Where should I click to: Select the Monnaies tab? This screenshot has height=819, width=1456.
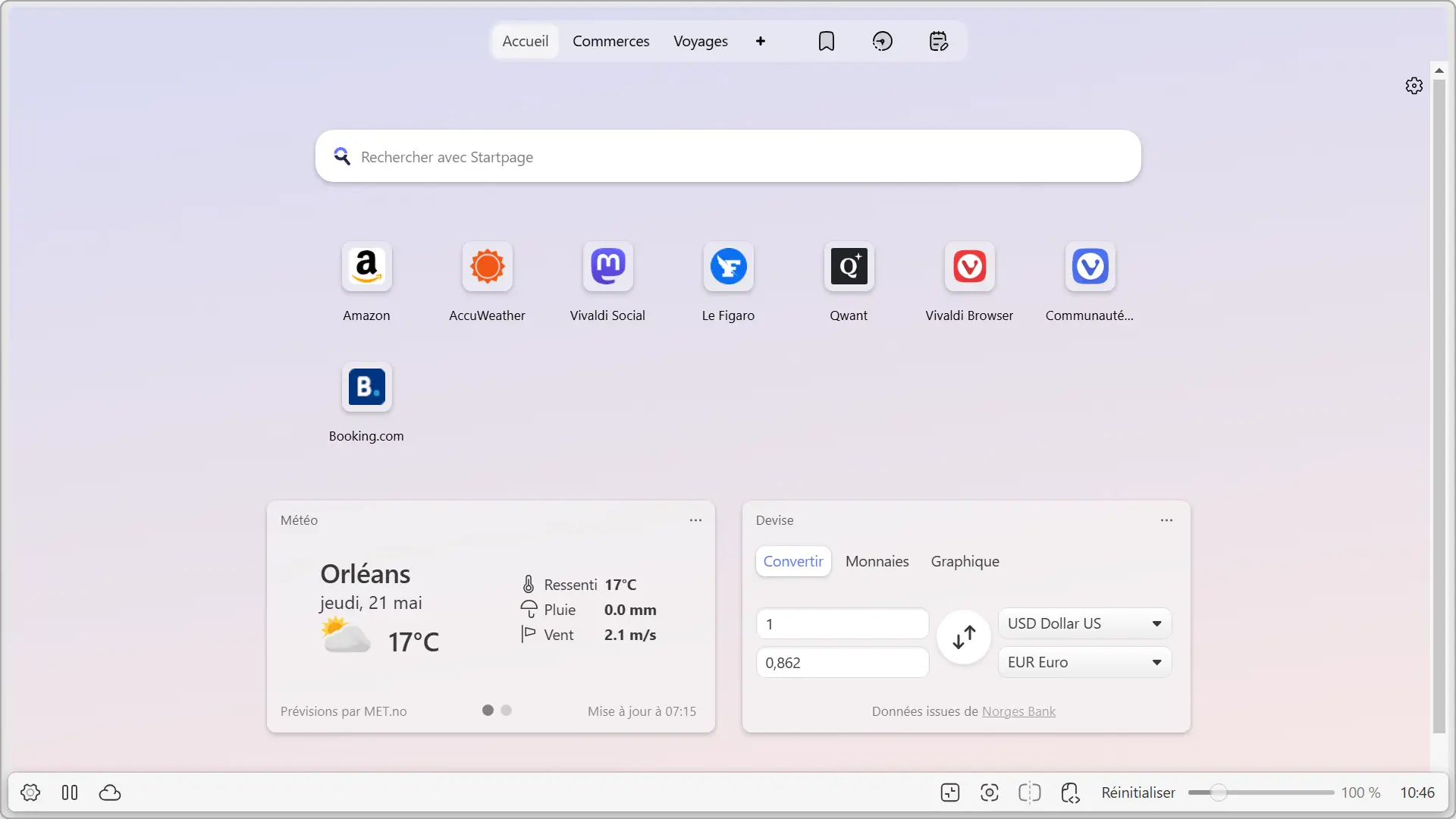[877, 561]
